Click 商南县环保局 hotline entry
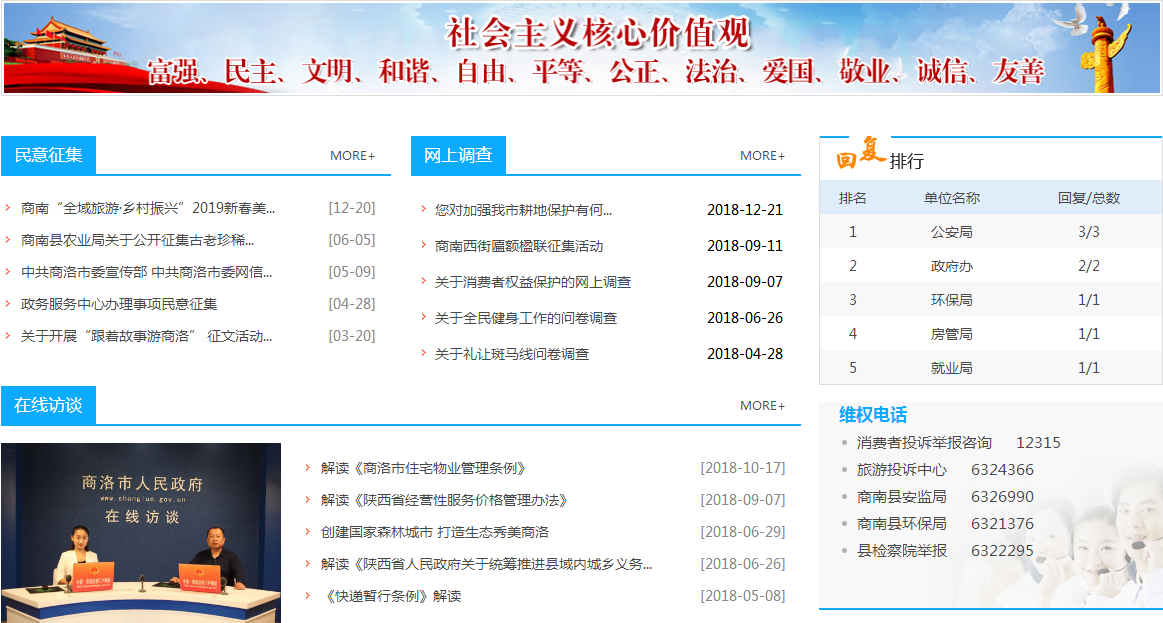This screenshot has width=1163, height=623. [902, 524]
